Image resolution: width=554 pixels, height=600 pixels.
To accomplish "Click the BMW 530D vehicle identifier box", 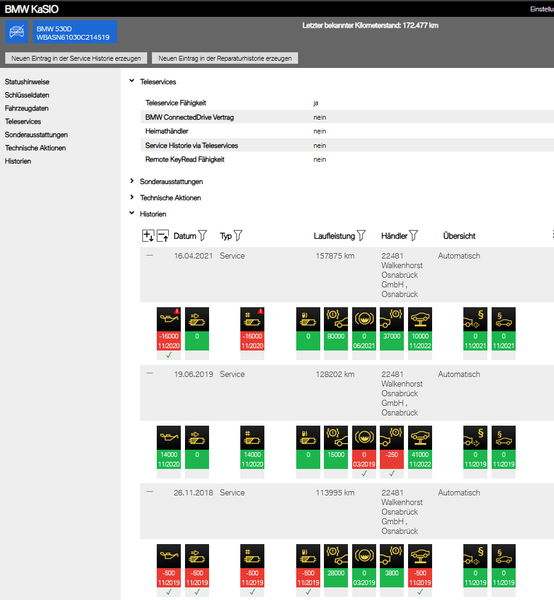I will tap(75, 32).
